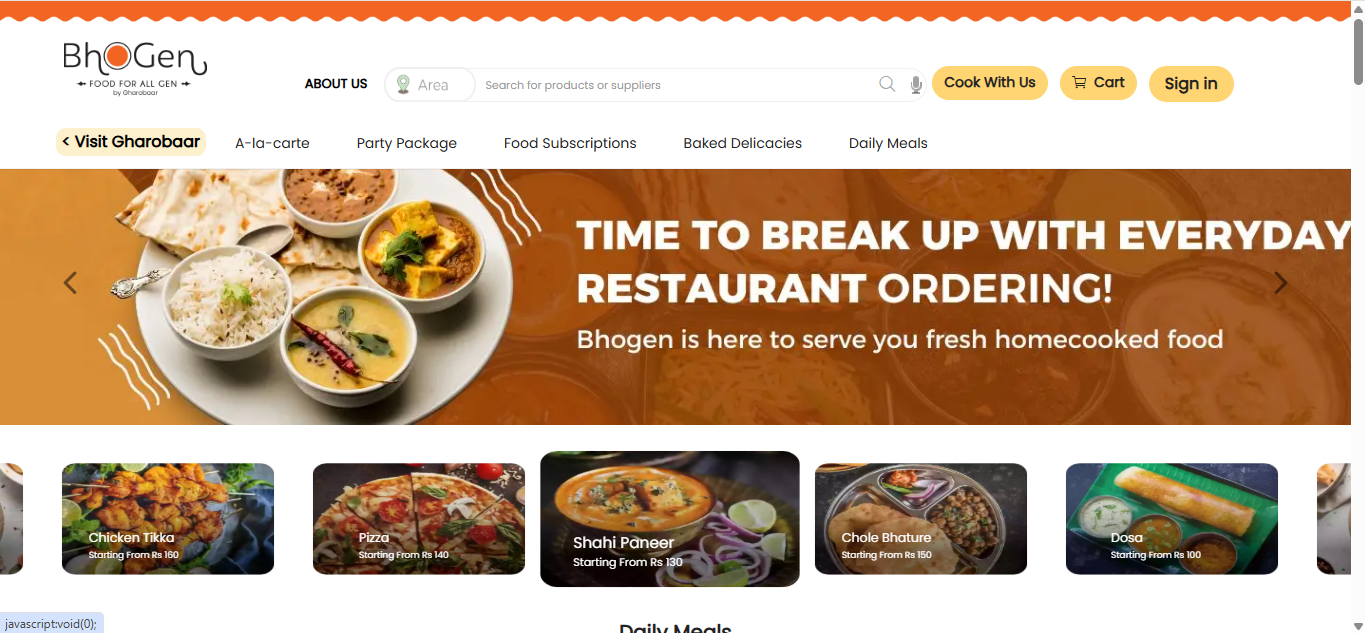Click the location pin Area icon
Image resolution: width=1365 pixels, height=633 pixels.
[x=403, y=84]
